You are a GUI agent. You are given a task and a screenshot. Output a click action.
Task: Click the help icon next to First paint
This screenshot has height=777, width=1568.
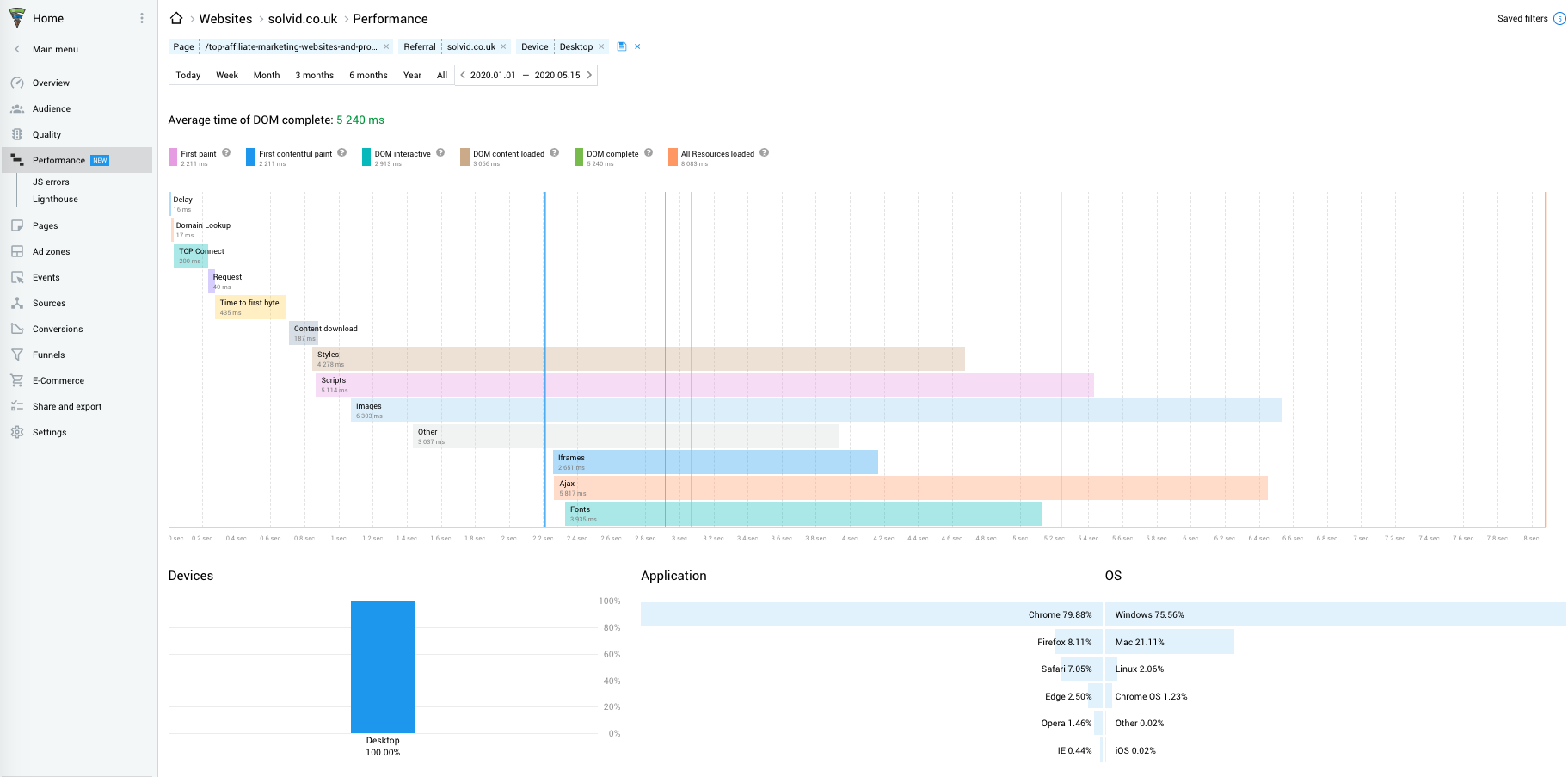(x=226, y=153)
